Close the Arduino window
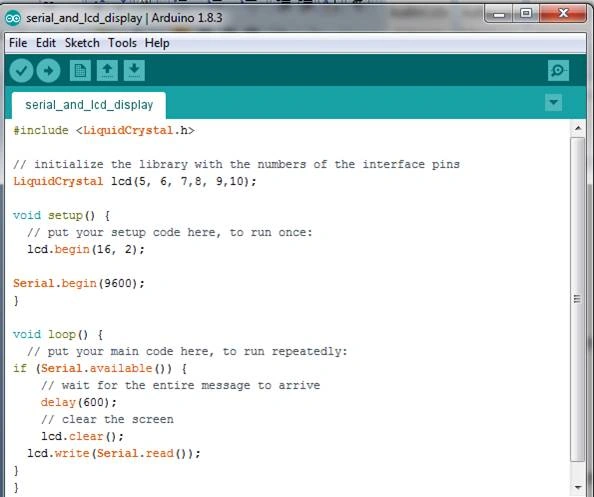The height and width of the screenshot is (497, 594). point(563,14)
